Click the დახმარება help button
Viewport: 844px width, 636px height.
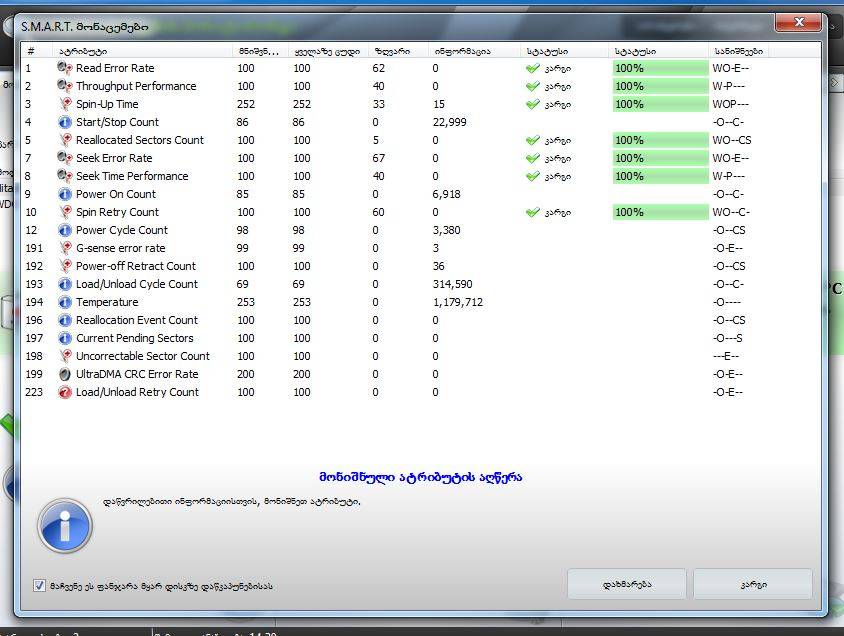pyautogui.click(x=627, y=584)
